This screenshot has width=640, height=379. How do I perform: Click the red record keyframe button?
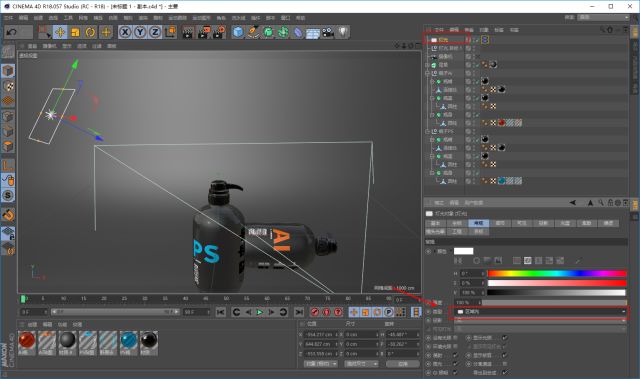tap(314, 312)
